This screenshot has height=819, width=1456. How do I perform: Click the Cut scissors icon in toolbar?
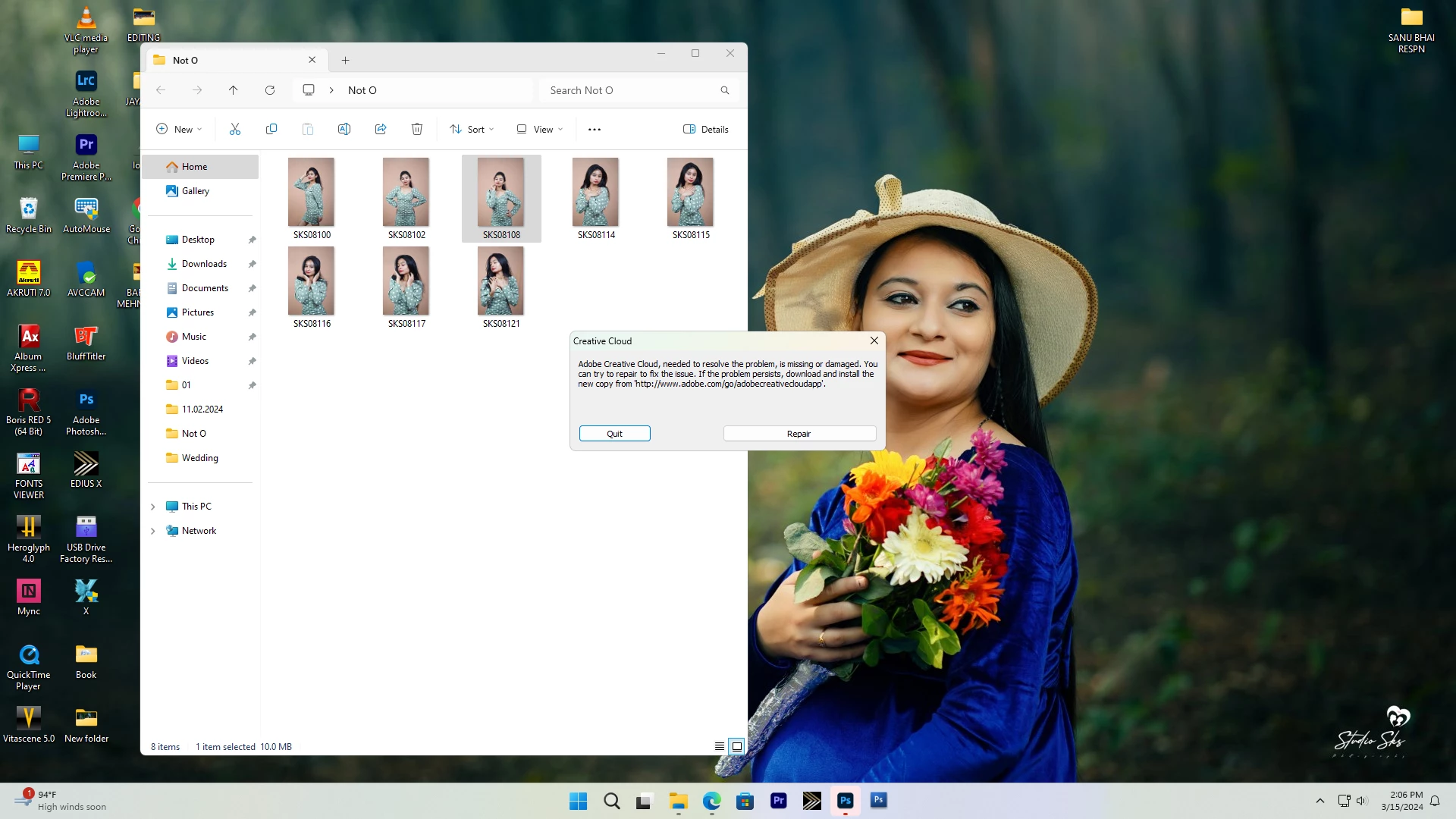[x=235, y=130]
